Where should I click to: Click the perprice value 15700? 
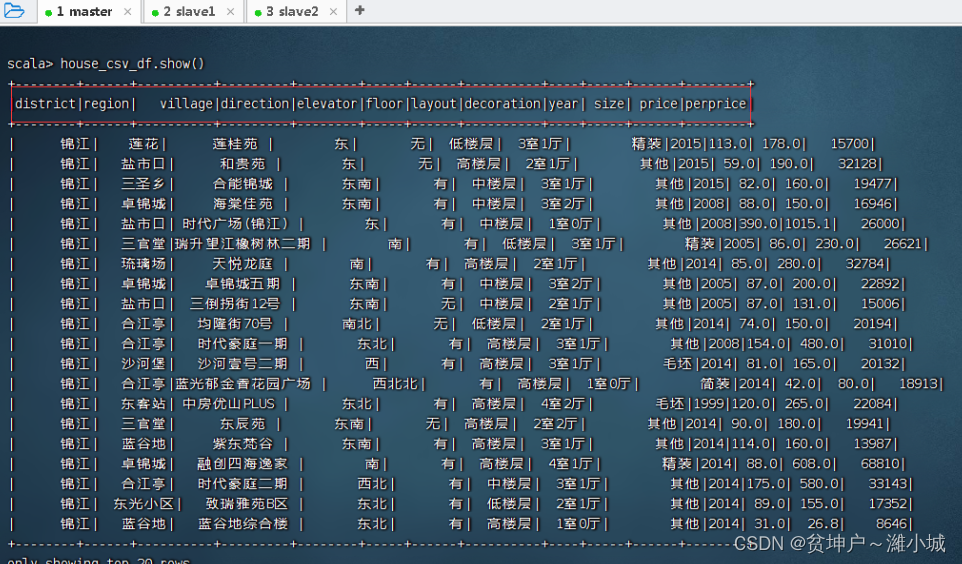(850, 144)
